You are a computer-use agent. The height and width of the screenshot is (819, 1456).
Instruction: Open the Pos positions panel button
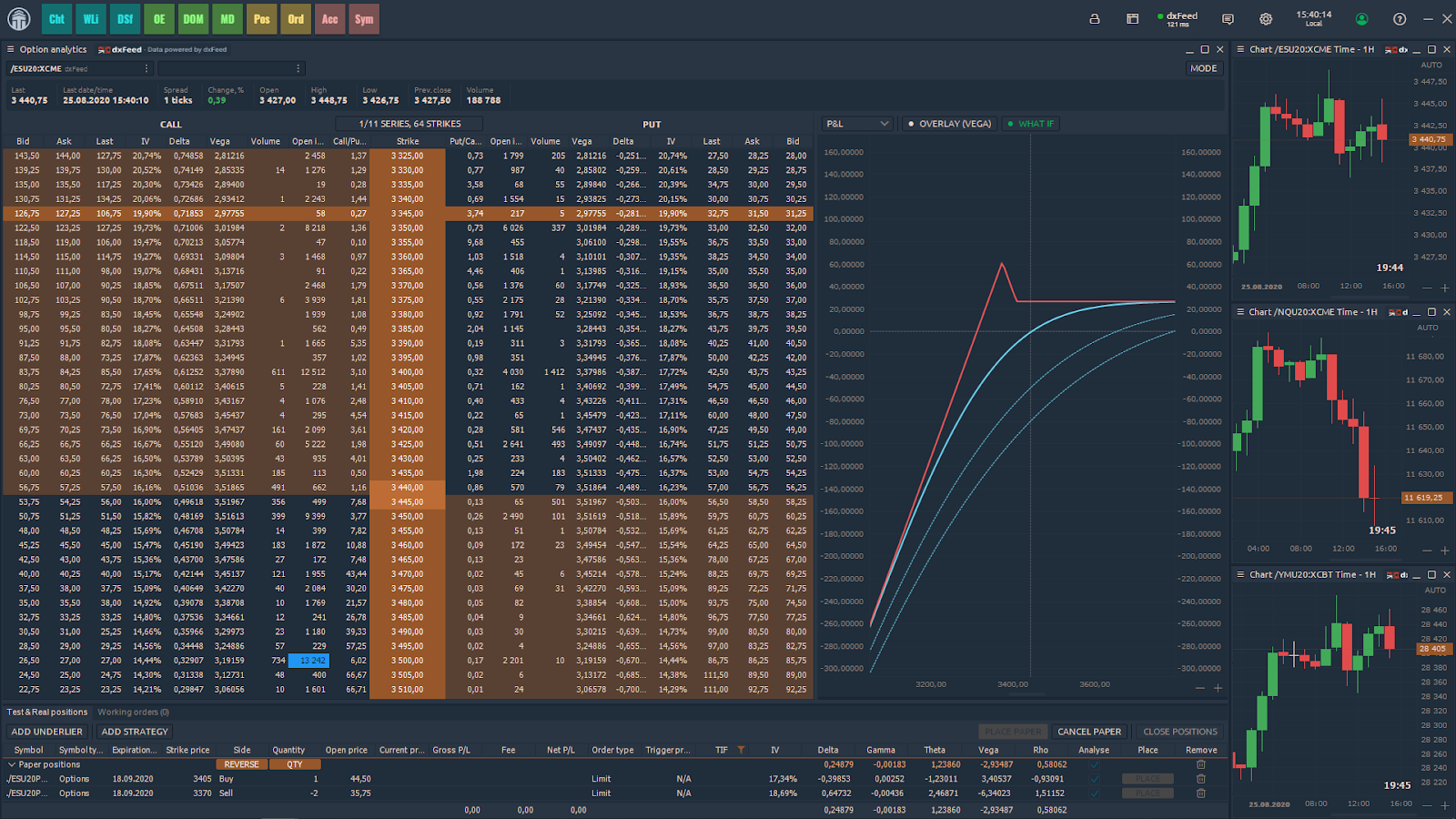pos(261,19)
